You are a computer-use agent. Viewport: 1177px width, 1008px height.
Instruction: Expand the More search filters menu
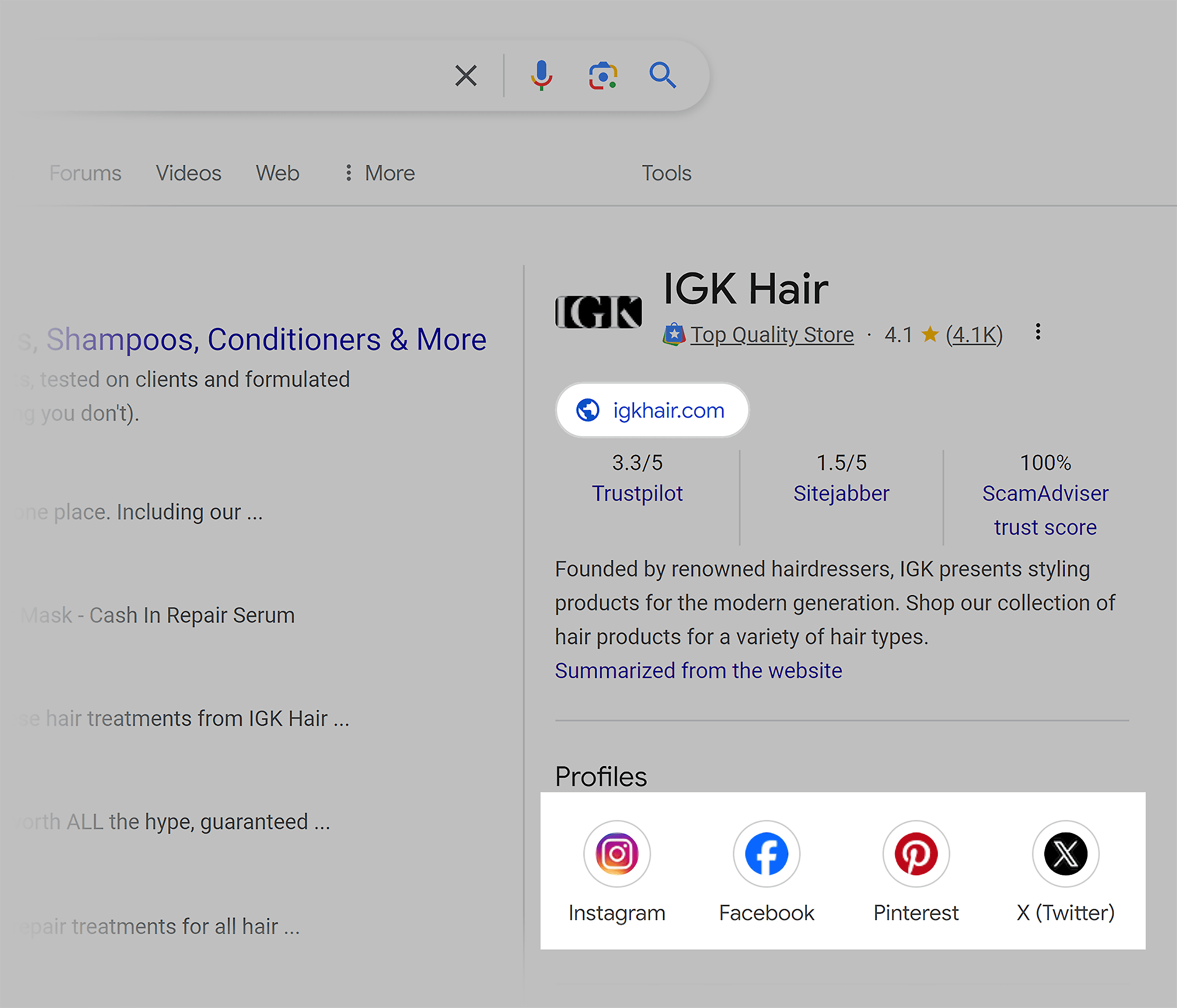(380, 173)
